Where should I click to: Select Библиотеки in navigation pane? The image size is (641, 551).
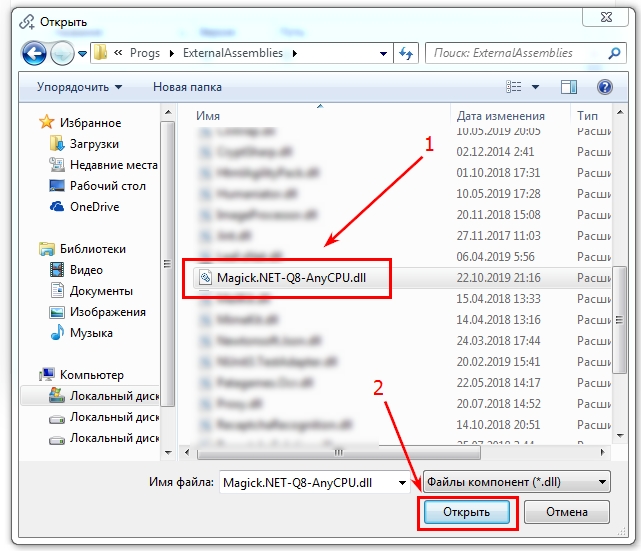[93, 249]
